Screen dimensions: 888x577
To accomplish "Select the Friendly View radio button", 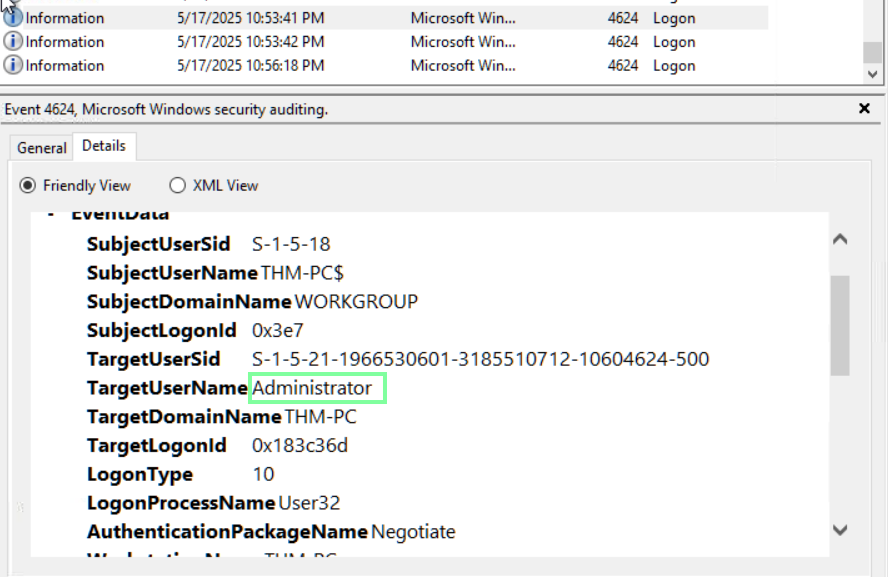I will tap(28, 185).
